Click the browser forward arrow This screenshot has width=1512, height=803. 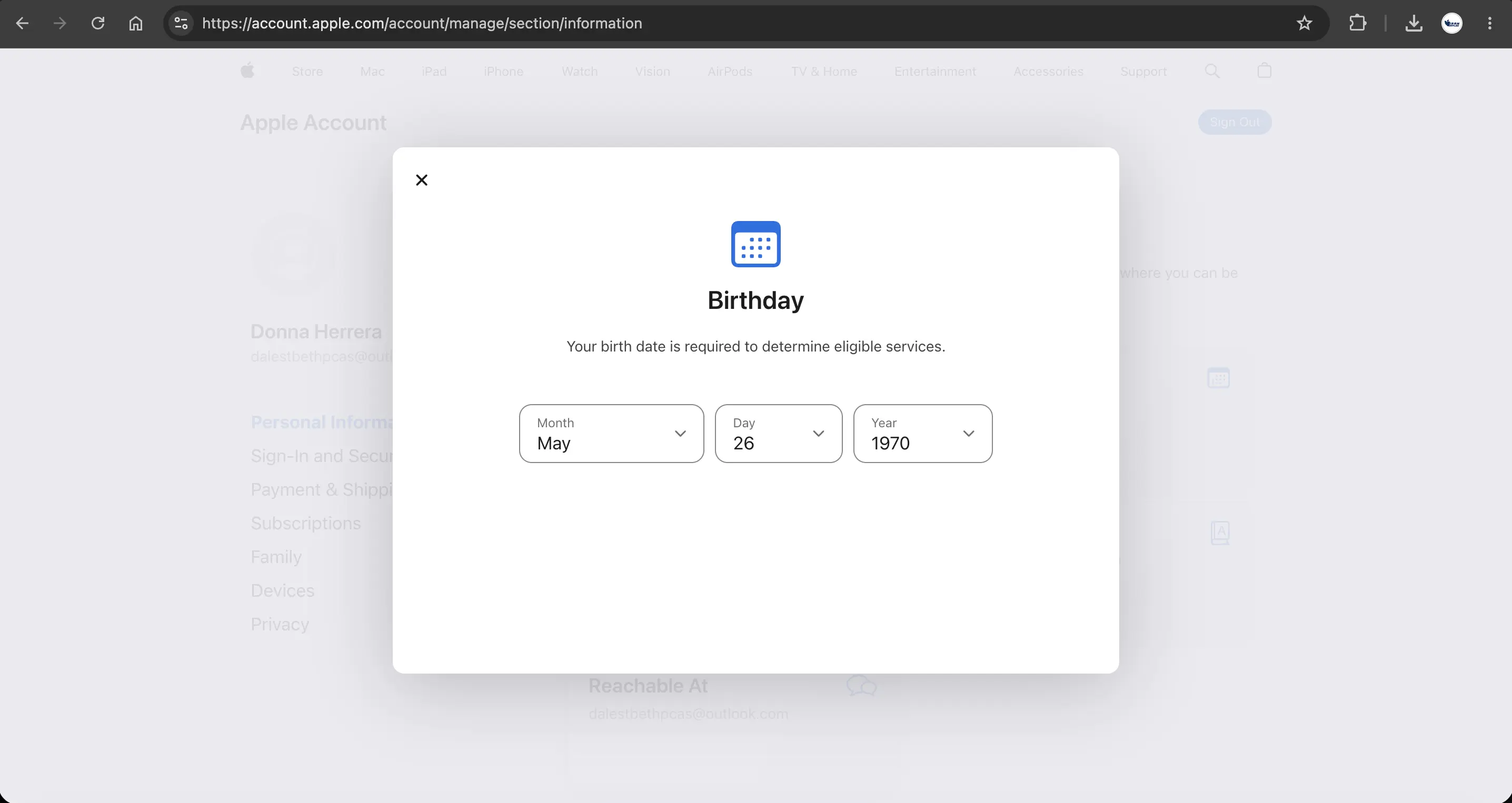[60, 24]
